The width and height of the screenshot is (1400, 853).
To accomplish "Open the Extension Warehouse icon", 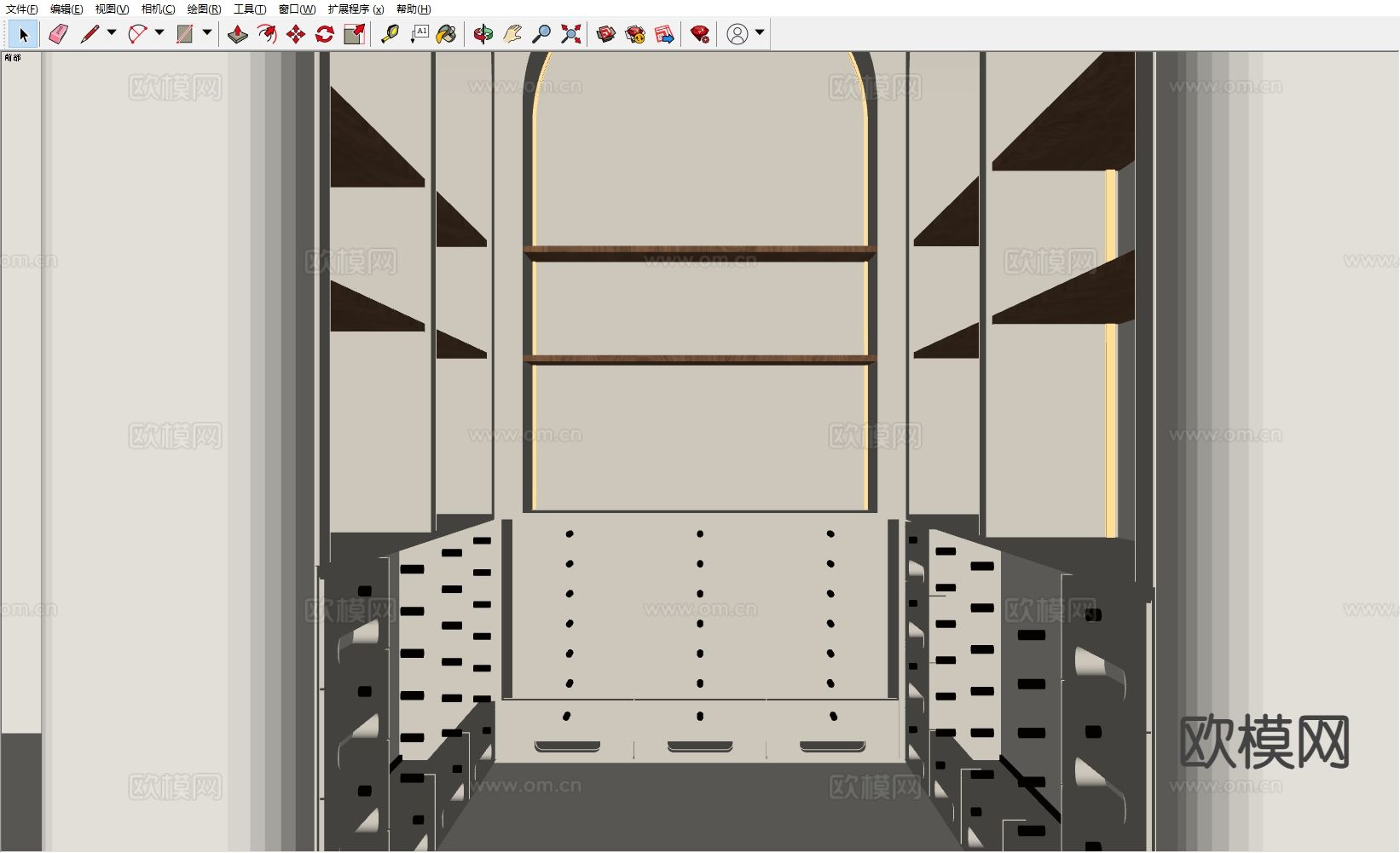I will pyautogui.click(x=635, y=34).
